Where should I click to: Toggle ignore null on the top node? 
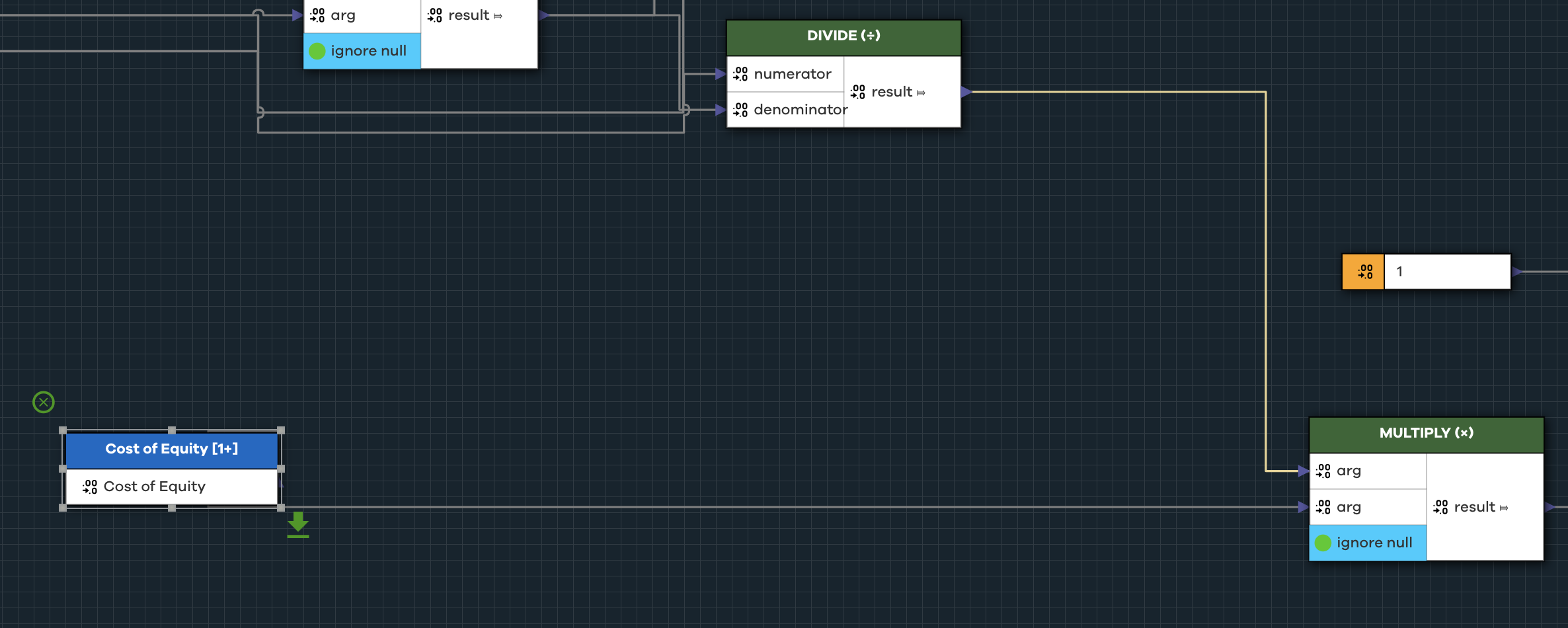[317, 51]
